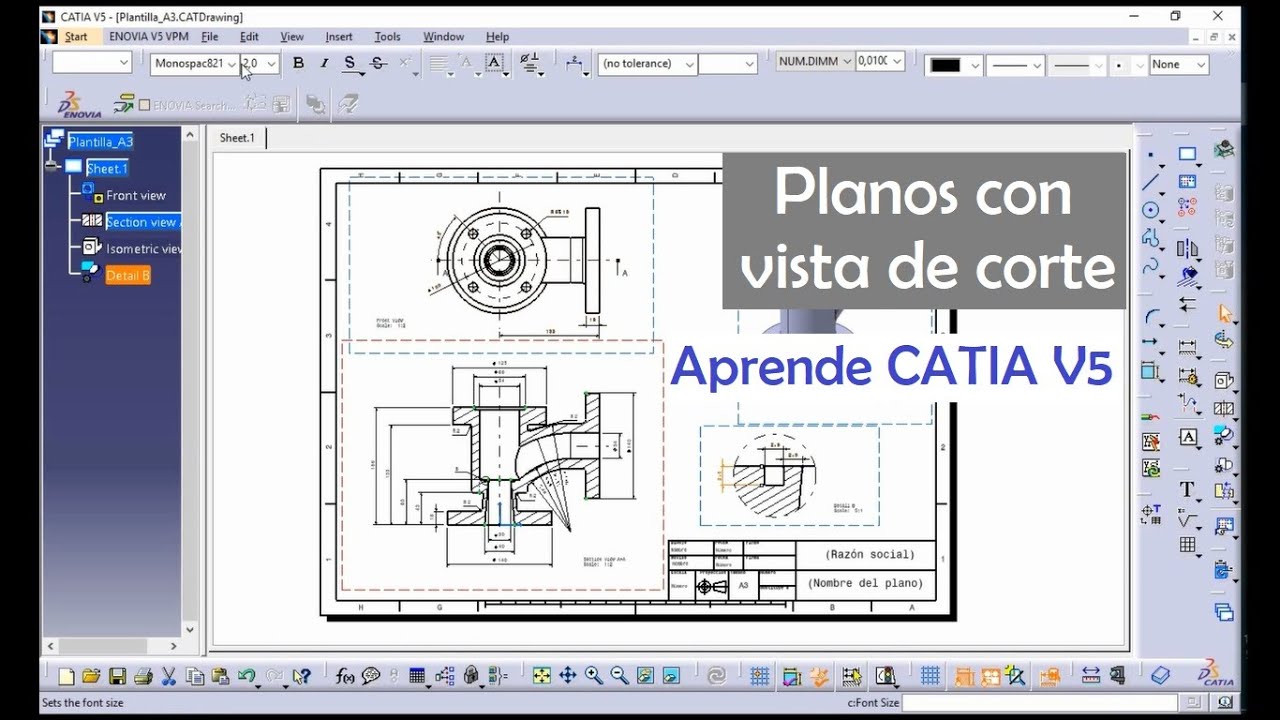
Task: Click the Pan icon
Action: pos(567,676)
